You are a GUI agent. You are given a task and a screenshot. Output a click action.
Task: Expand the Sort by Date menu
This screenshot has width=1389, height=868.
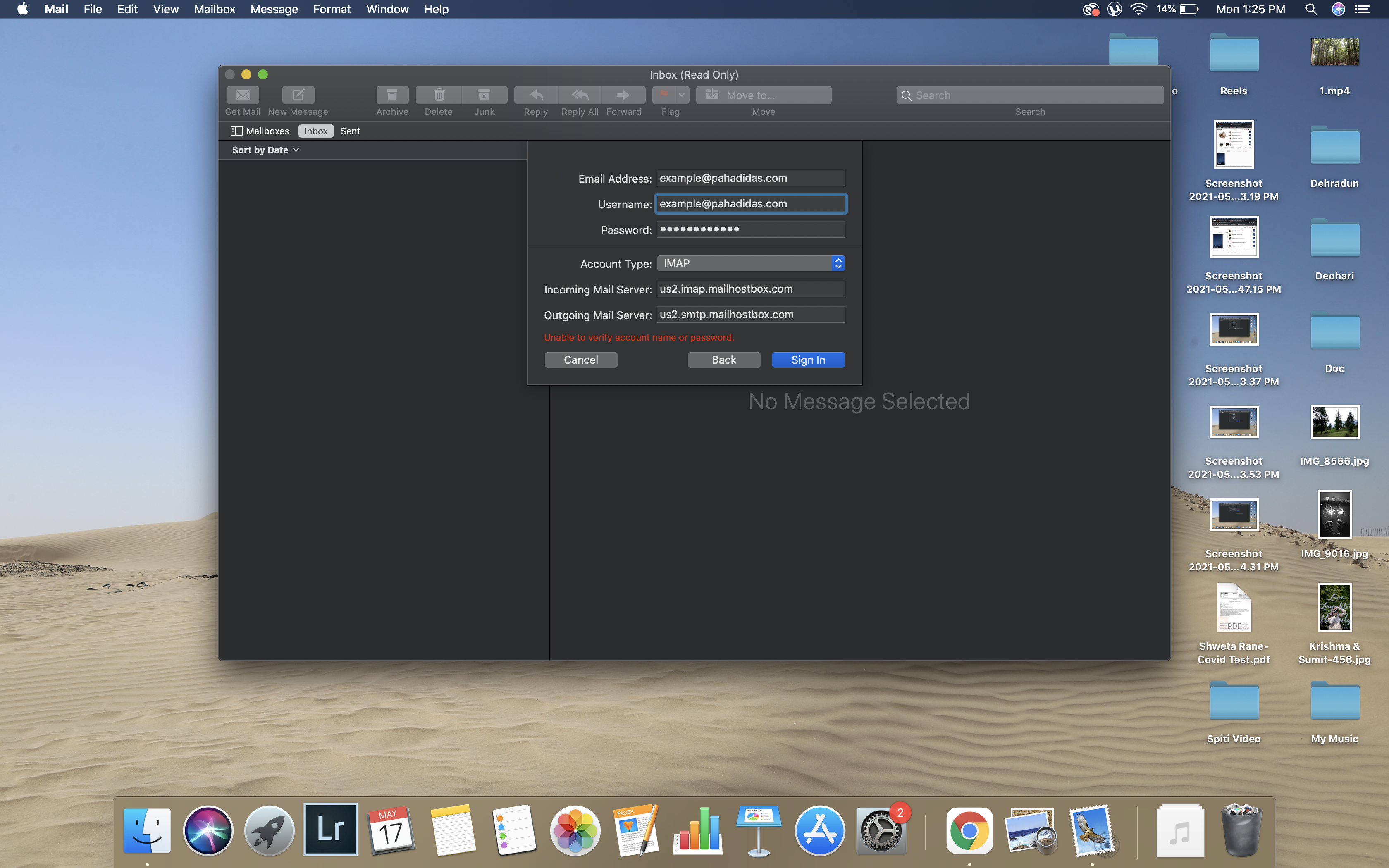[x=265, y=150]
